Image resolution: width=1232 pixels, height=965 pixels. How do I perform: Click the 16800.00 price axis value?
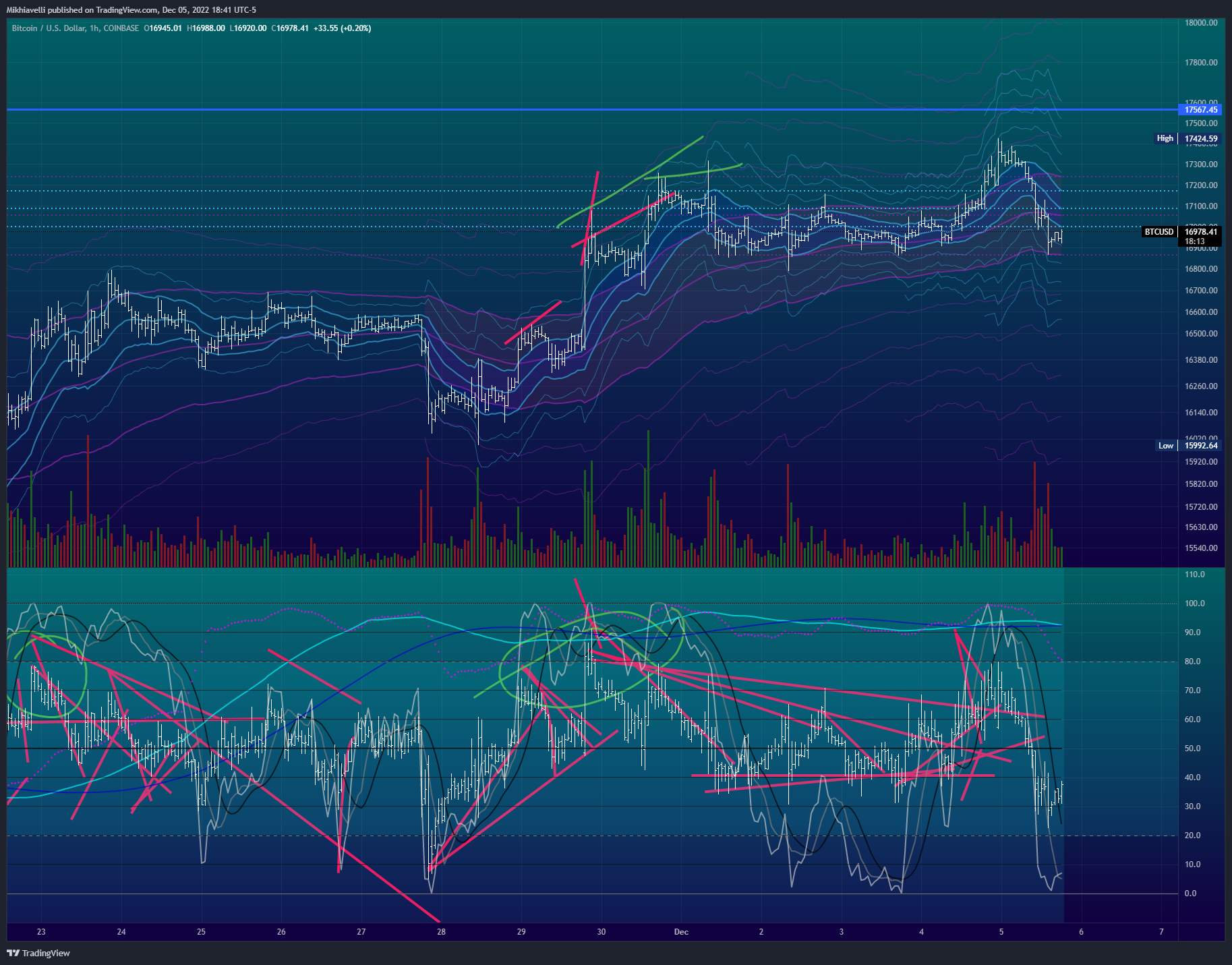pos(1201,269)
